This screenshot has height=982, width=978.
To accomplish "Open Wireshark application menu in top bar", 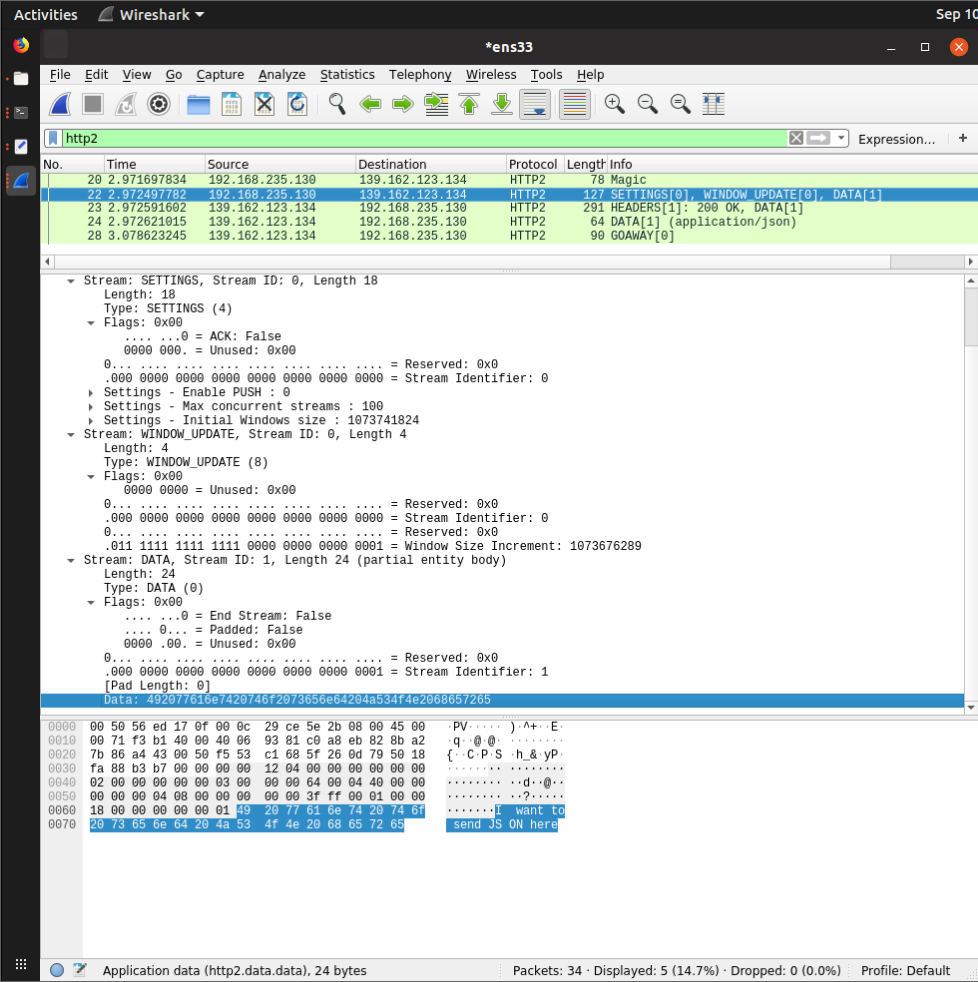I will (x=152, y=14).
